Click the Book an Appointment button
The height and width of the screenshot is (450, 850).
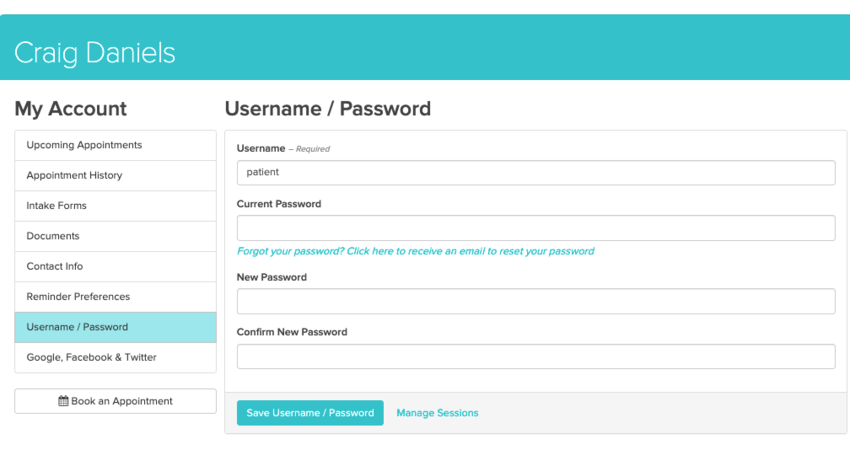116,401
